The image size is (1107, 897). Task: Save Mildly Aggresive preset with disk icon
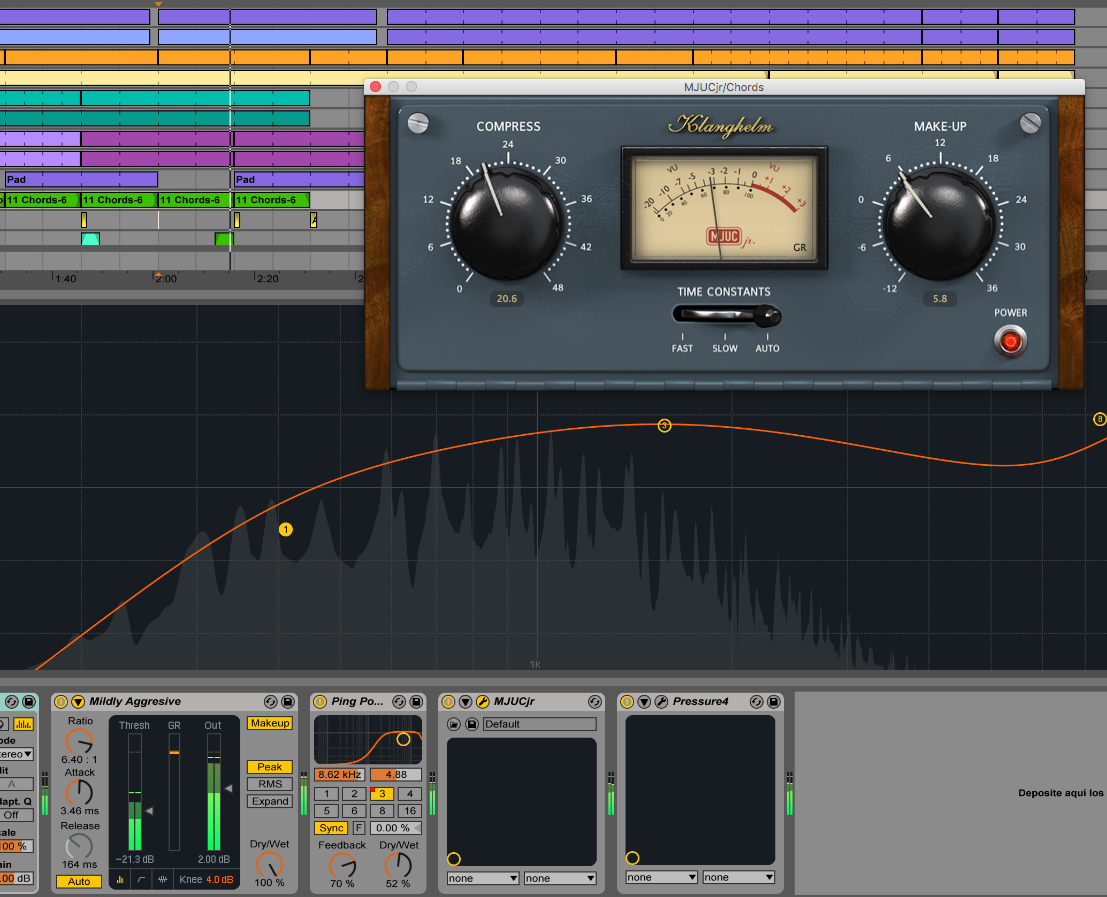pos(288,702)
